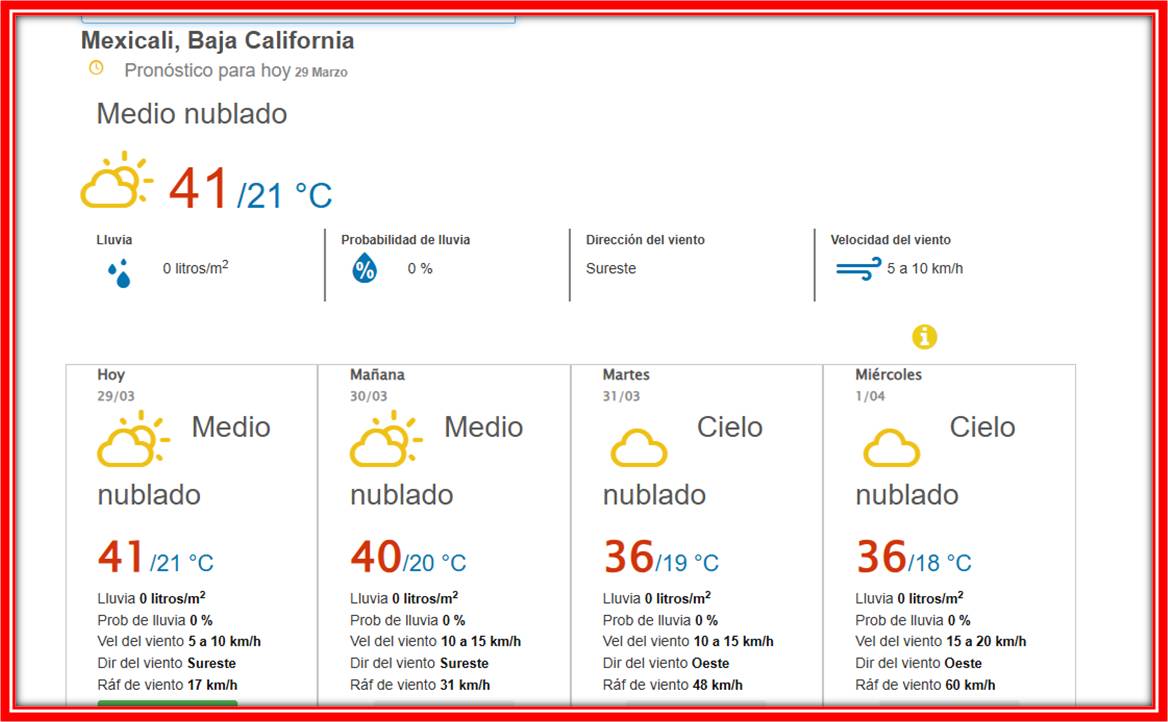The image size is (1168, 722).
Task: Click Sureste under Dirección del viento
Action: coord(611,269)
